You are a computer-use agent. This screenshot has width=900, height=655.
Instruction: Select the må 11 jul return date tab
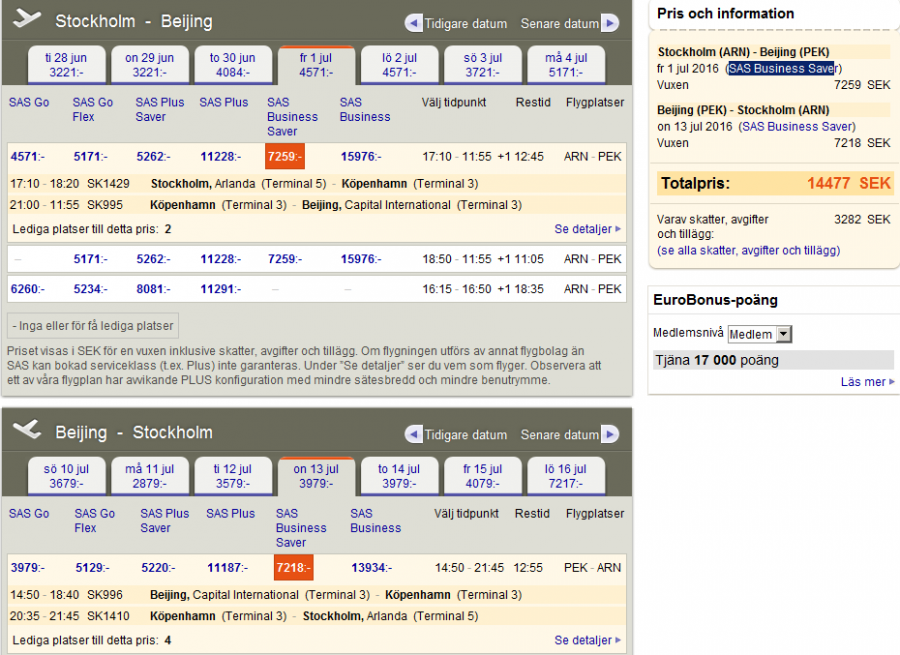tap(148, 476)
